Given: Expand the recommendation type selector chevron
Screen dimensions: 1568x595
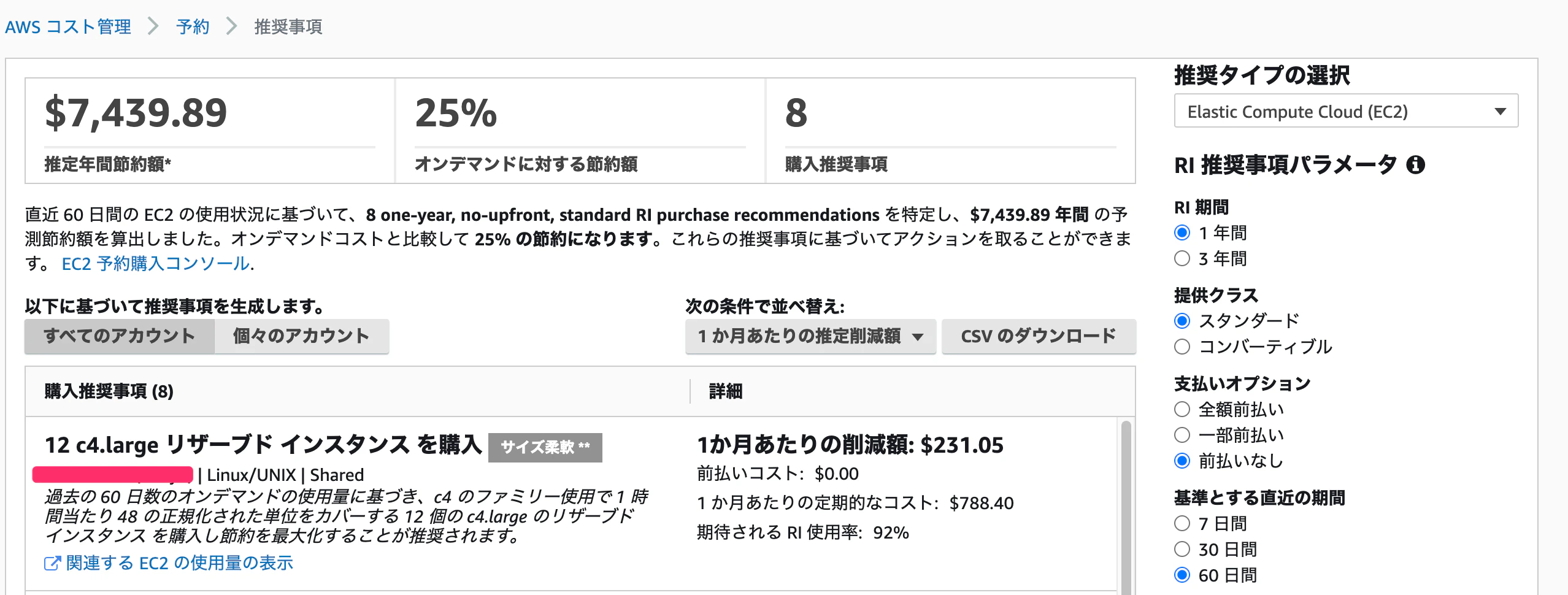Looking at the screenshot, I should (x=1499, y=111).
